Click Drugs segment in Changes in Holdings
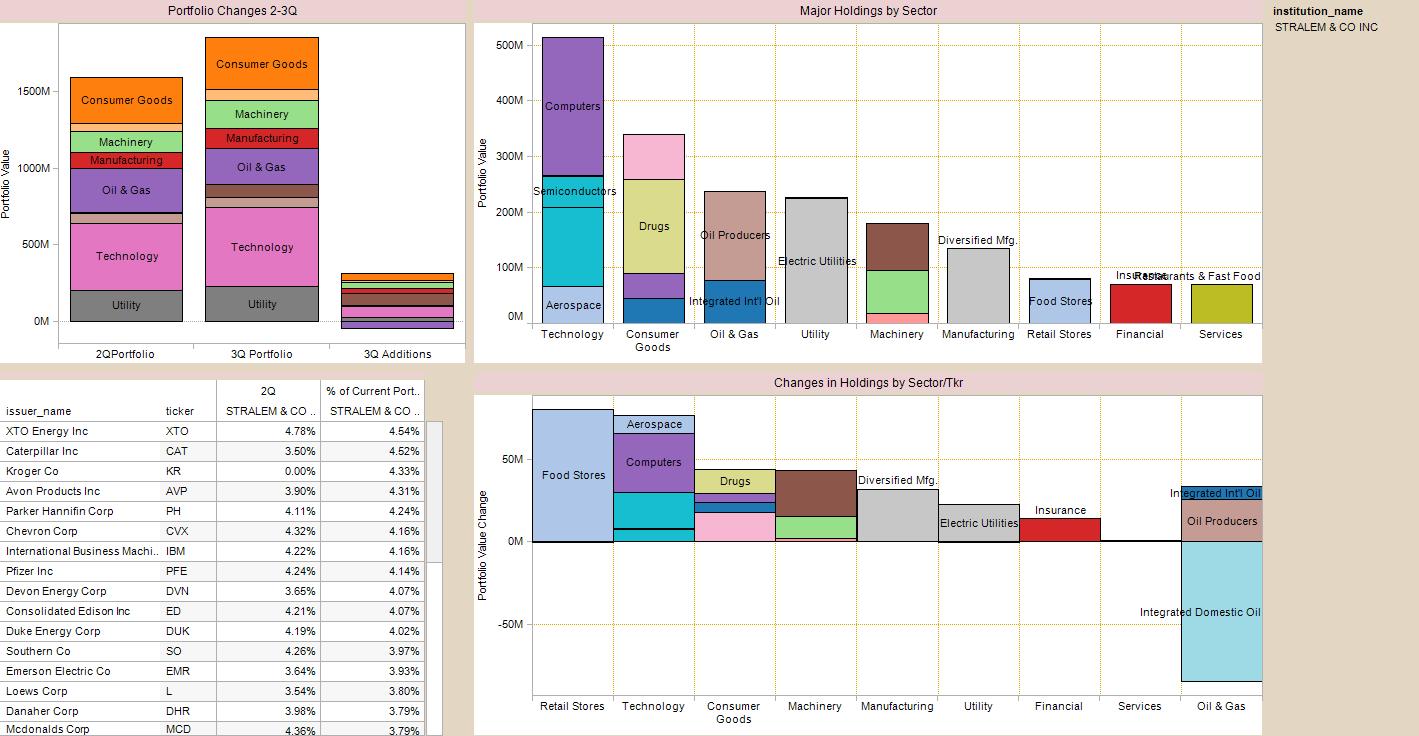 tap(735, 481)
